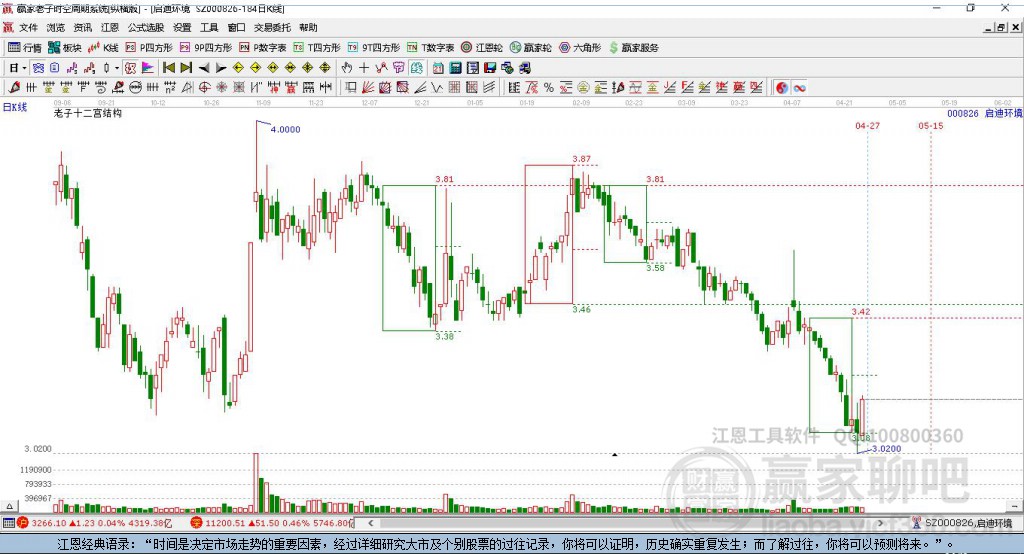Open the calendar icon
1024x554 pixels.
pyautogui.click(x=438, y=68)
